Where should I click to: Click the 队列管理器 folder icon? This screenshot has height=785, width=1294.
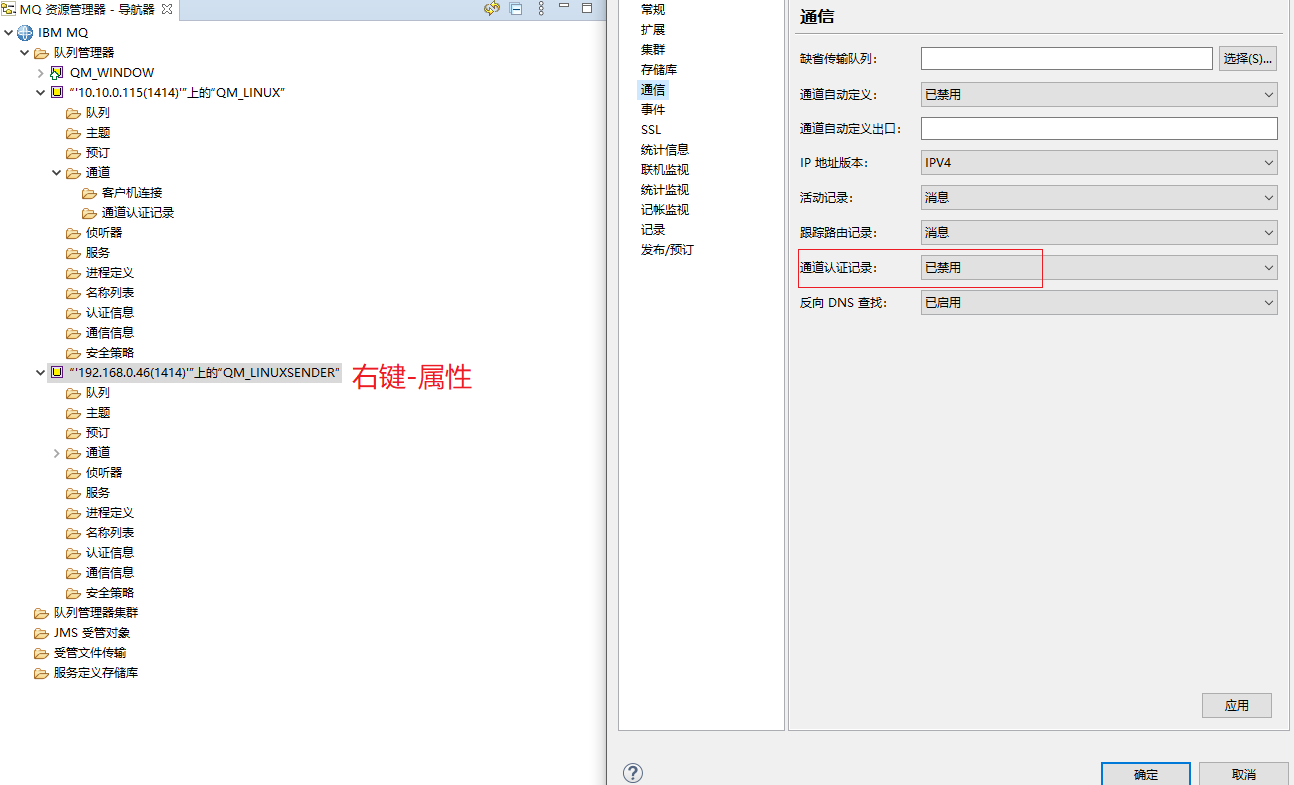point(41,52)
